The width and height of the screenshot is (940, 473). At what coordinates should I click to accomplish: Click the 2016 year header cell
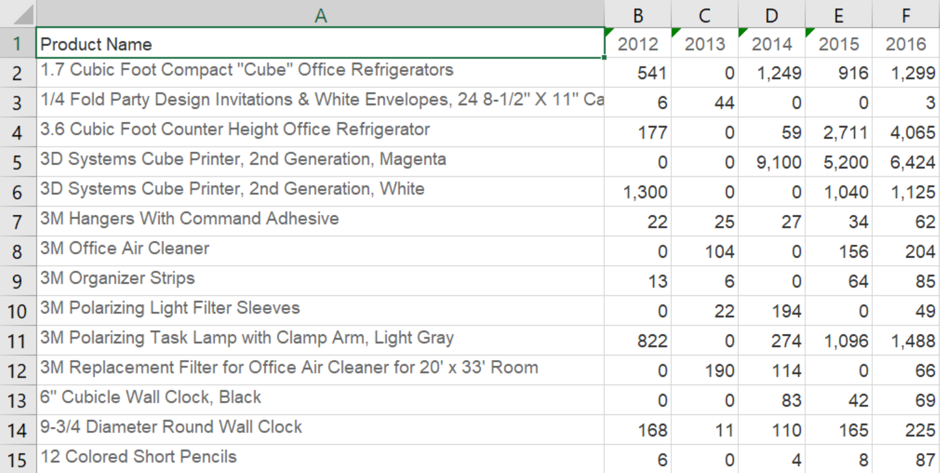point(905,44)
